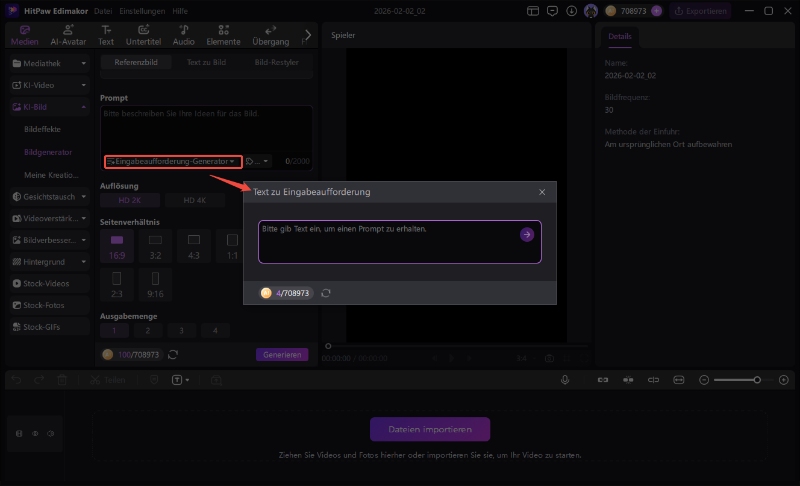Click the microphone voiceover icon in timeline toolbar
The height and width of the screenshot is (486, 800).
[x=565, y=380]
